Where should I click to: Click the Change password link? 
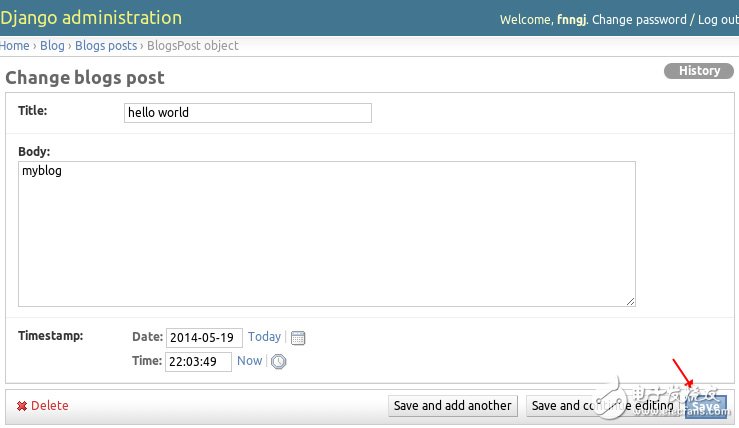[x=640, y=20]
